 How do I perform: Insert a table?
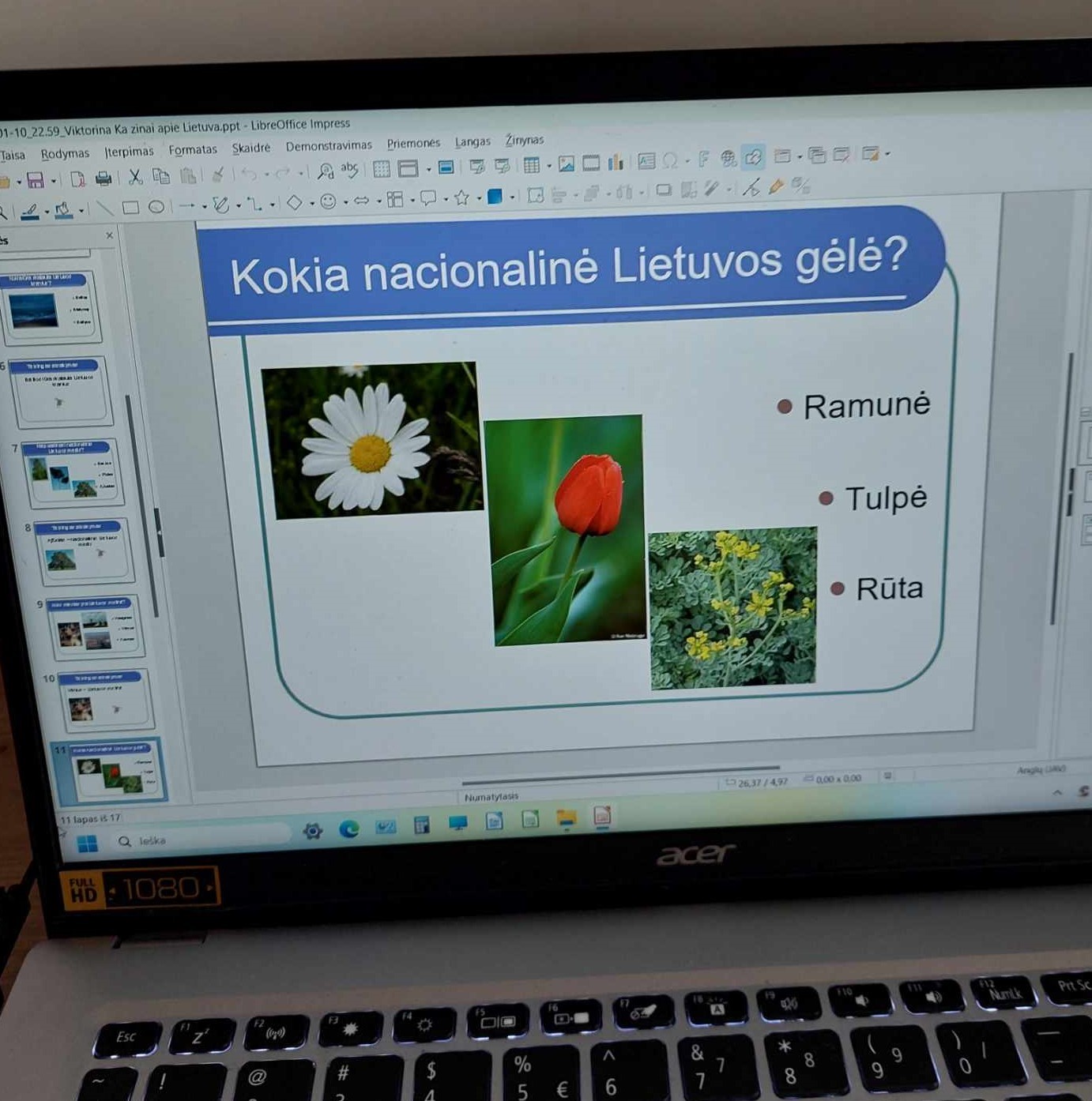(532, 165)
